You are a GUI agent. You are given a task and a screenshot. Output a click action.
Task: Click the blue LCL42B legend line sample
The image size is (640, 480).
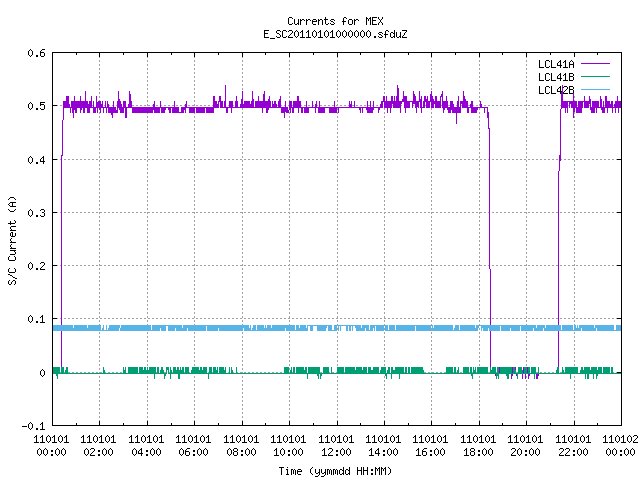(x=595, y=90)
